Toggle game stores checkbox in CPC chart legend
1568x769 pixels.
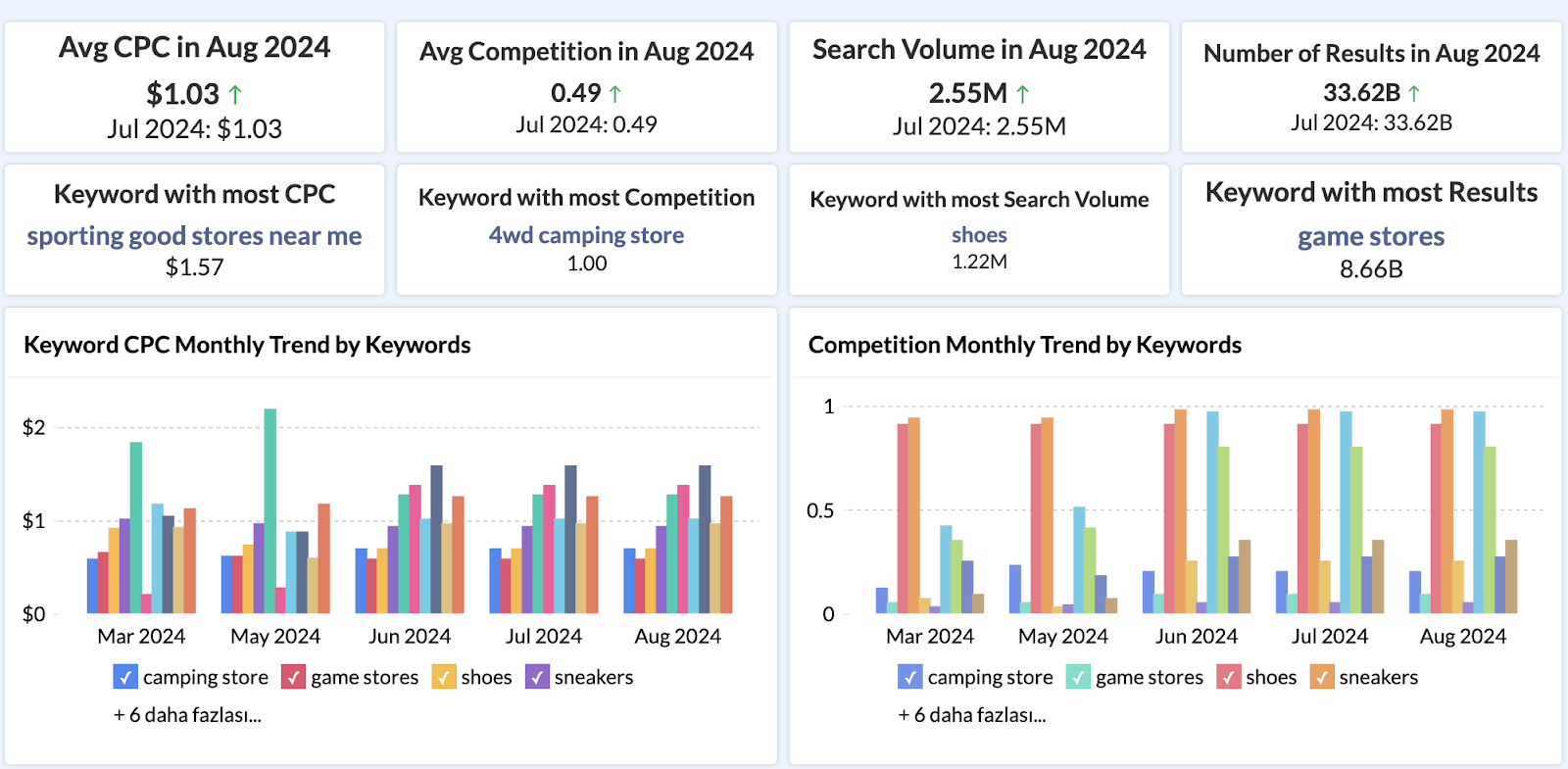point(293,677)
